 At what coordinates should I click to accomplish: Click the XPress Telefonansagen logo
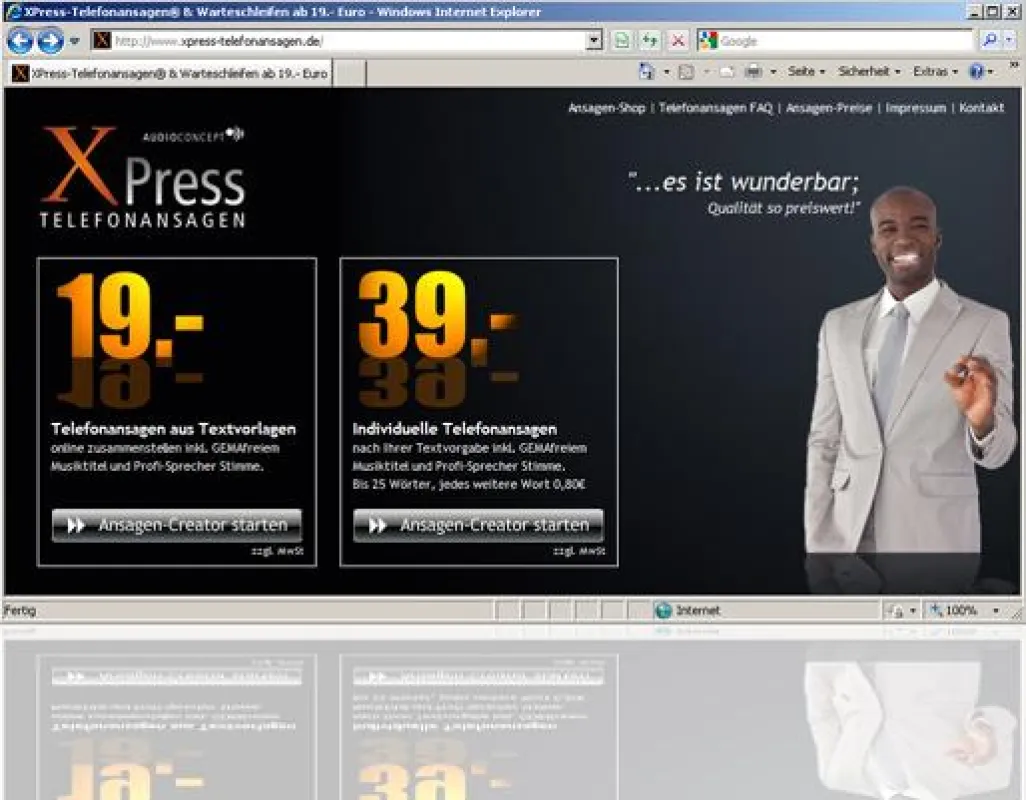click(x=143, y=177)
